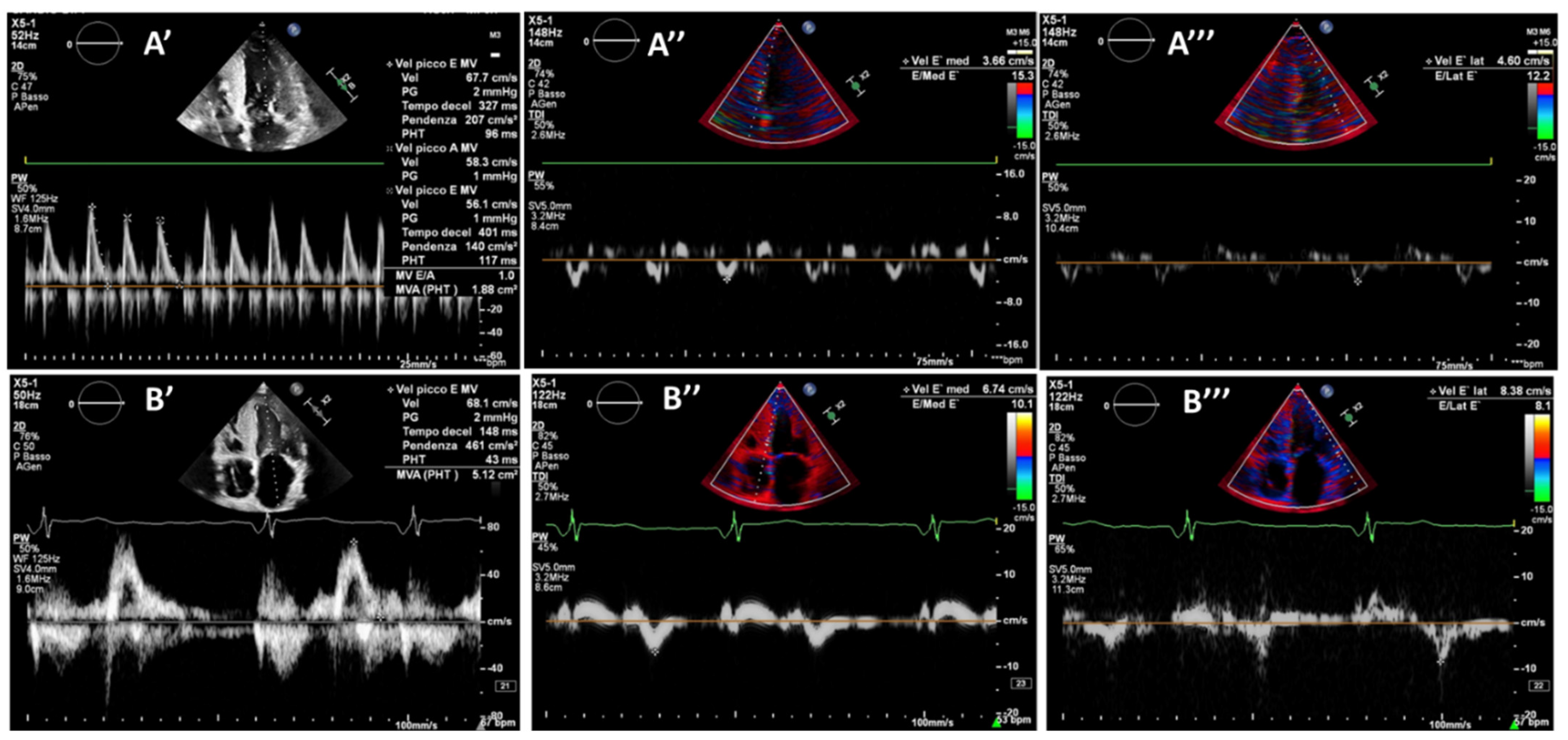The width and height of the screenshot is (1568, 740).
Task: Click the orientation circle icon in panel A'
Action: [x=97, y=43]
